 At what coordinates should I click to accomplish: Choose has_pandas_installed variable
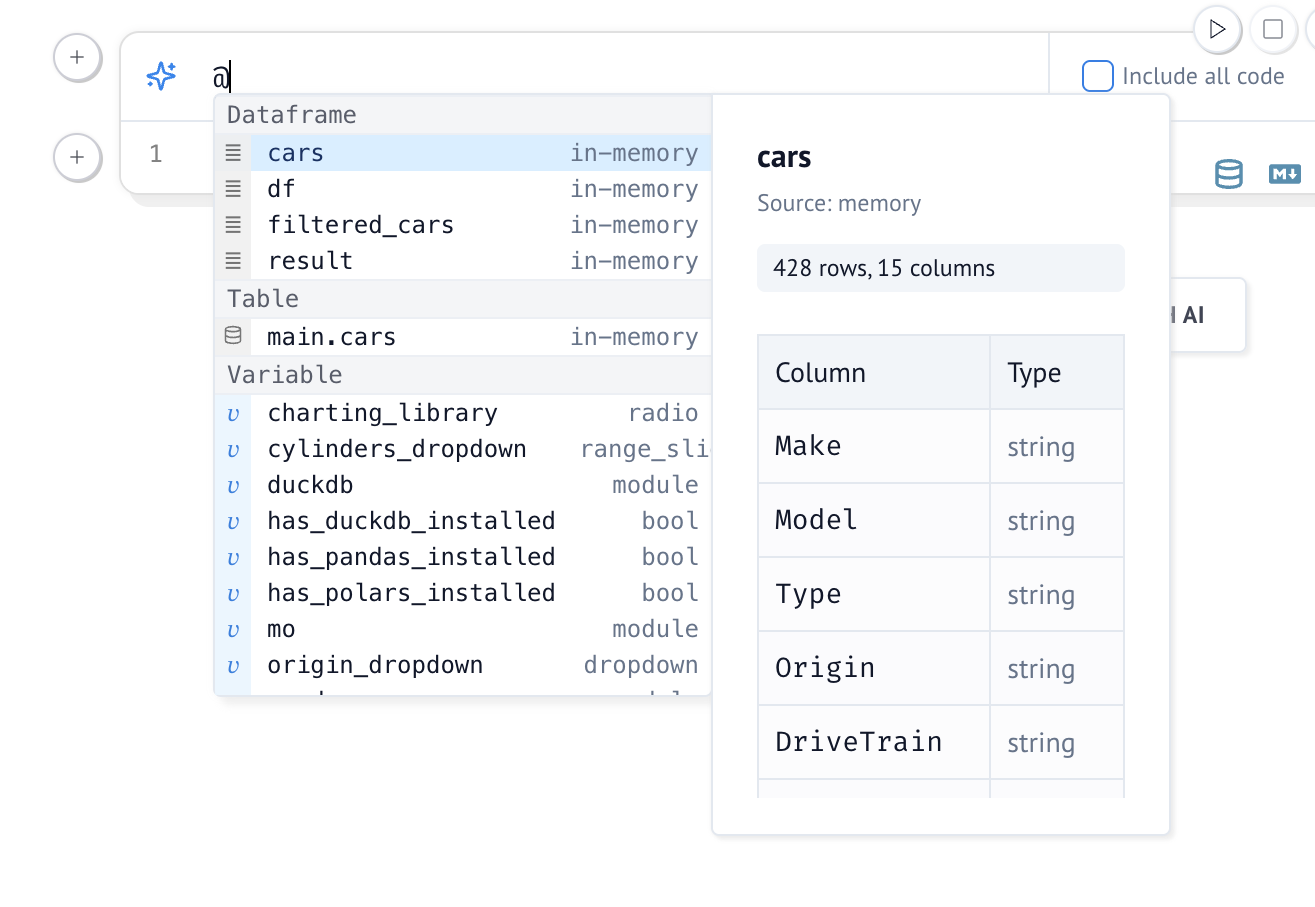[x=463, y=557]
